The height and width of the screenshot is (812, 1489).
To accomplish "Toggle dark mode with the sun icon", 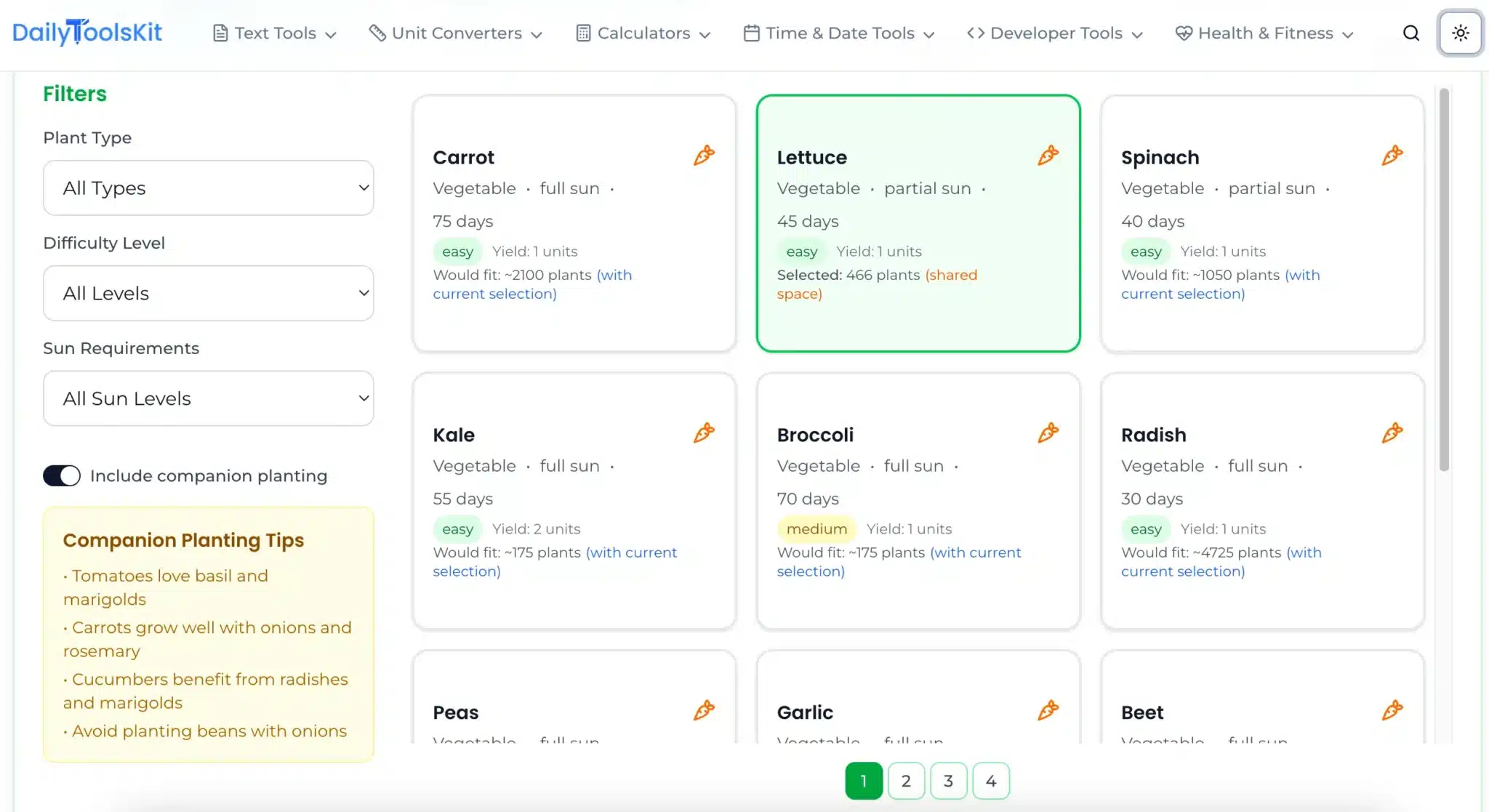I will (x=1460, y=33).
